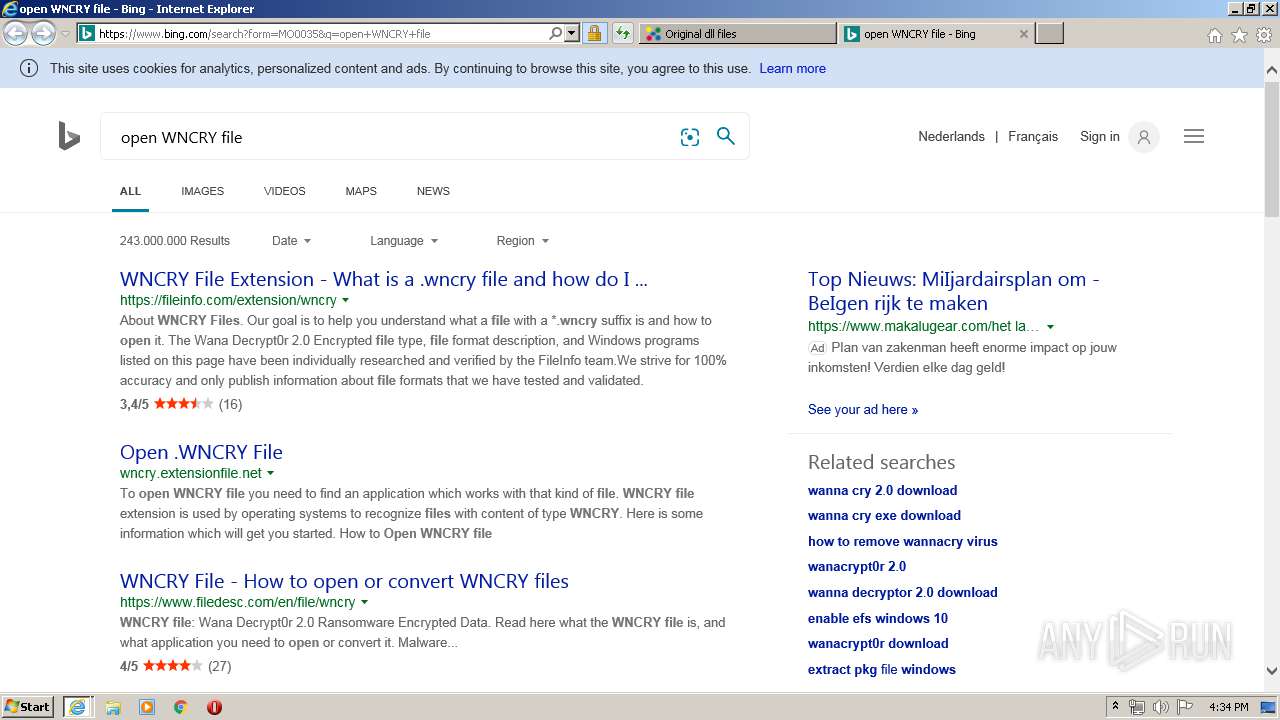
Task: Open the address bar autocomplete dropdown arrow
Action: [572, 33]
